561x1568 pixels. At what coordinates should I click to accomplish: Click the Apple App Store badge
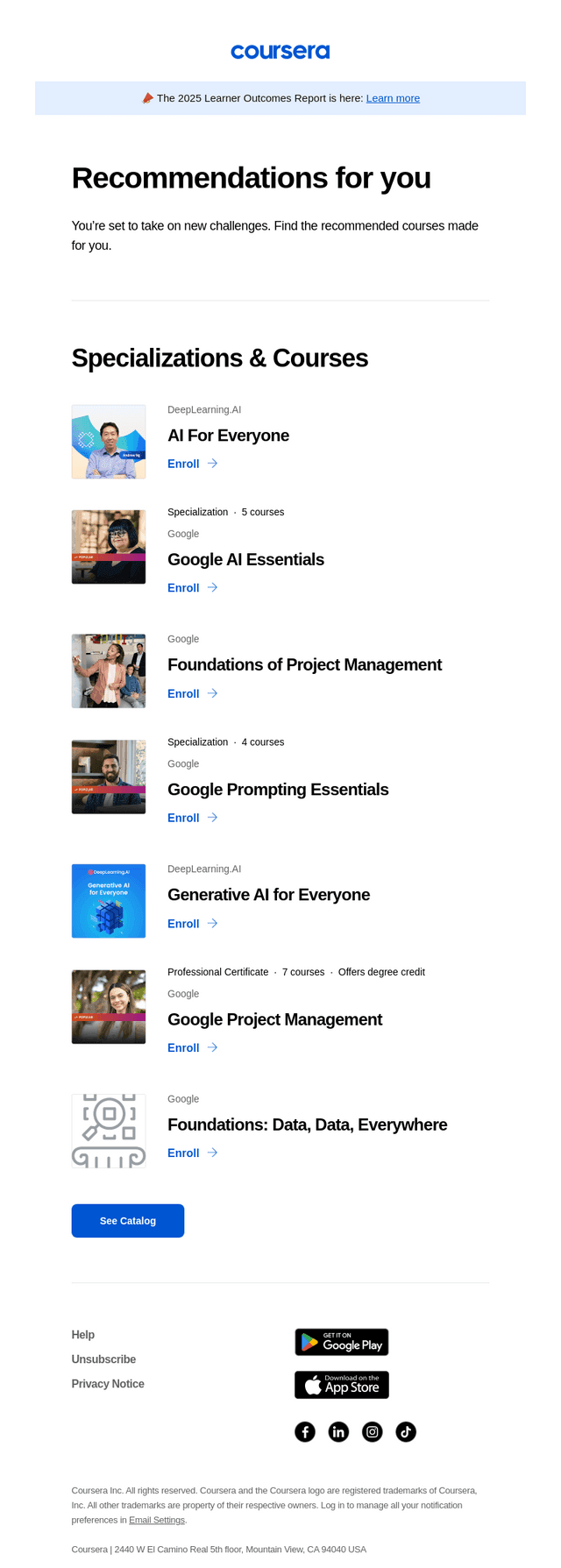342,1385
